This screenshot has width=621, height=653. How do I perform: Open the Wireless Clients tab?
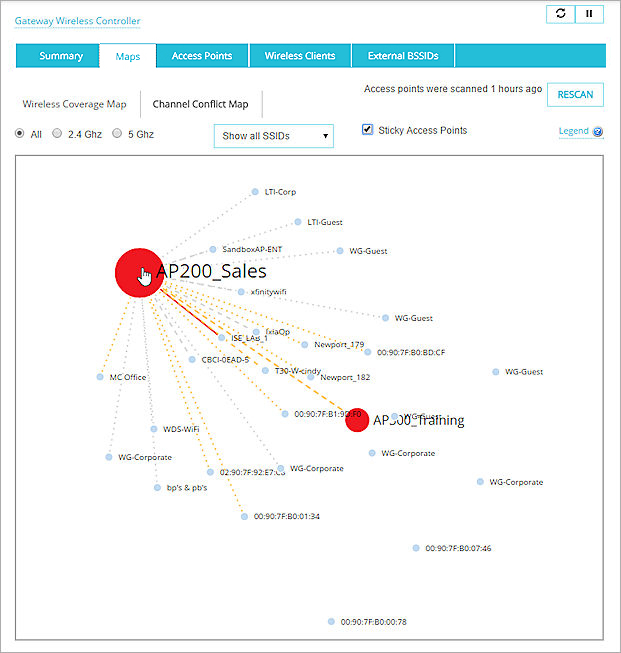tap(300, 56)
